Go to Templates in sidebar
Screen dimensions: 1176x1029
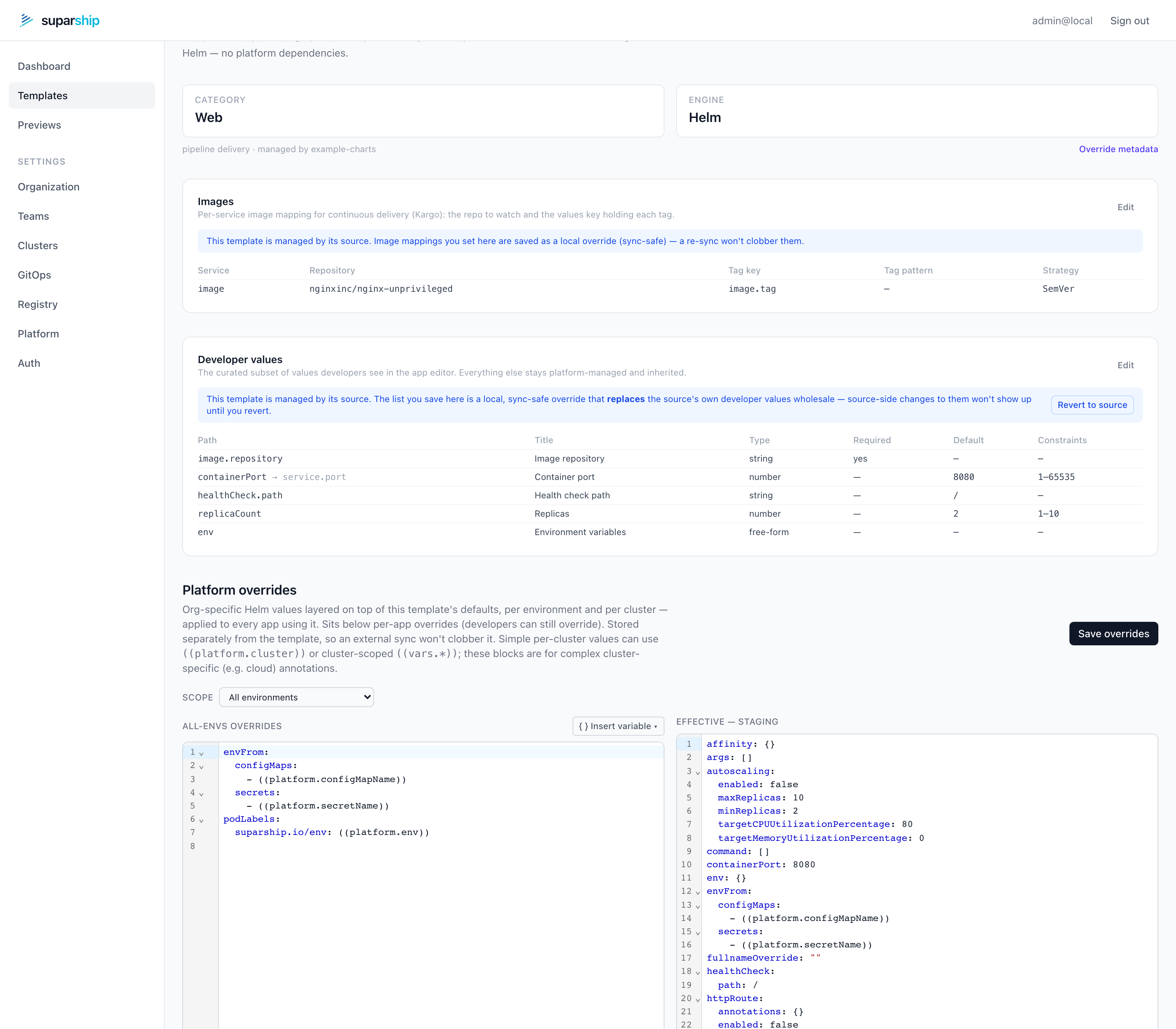pos(82,95)
